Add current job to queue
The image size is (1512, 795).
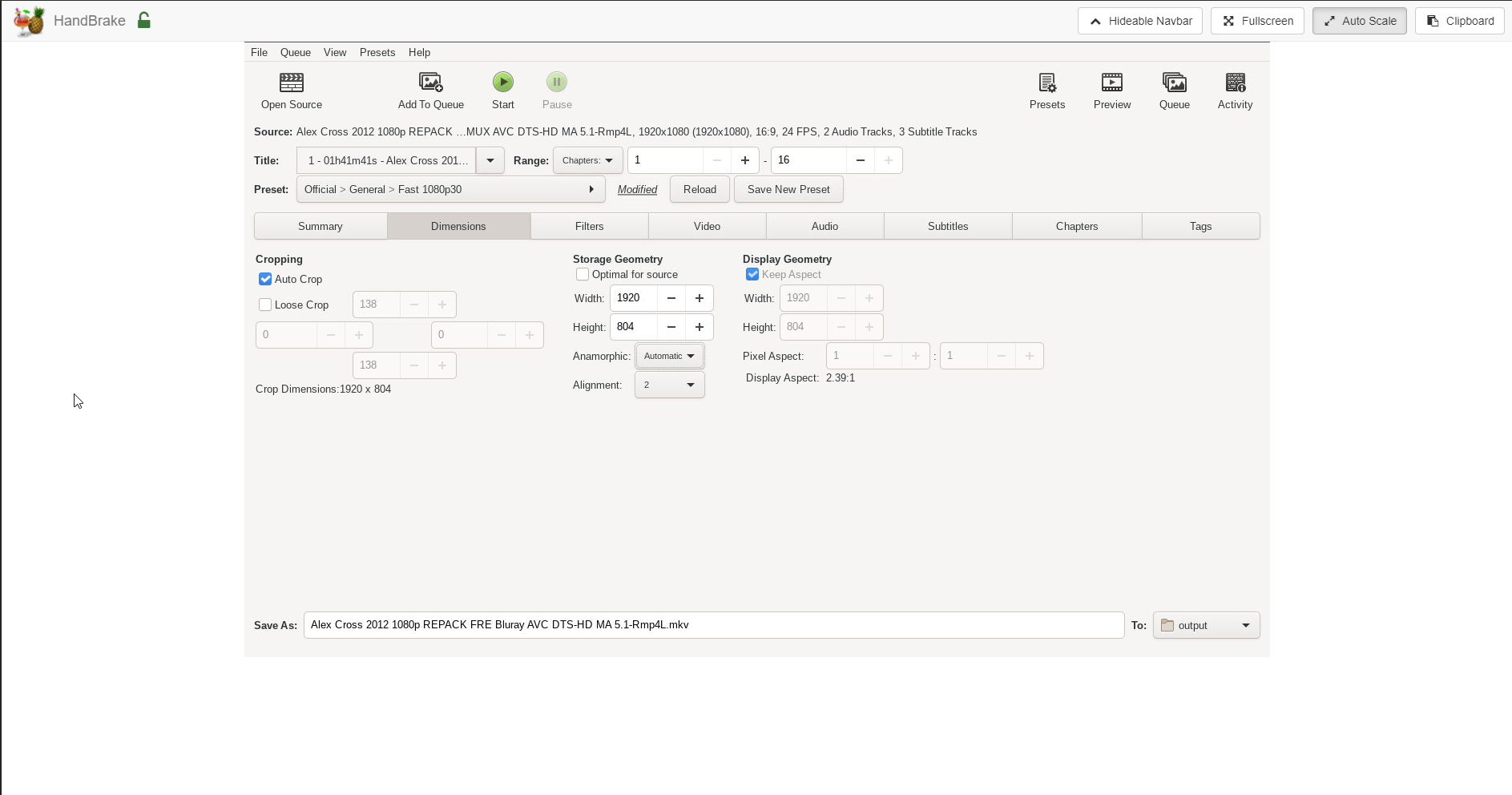[430, 89]
